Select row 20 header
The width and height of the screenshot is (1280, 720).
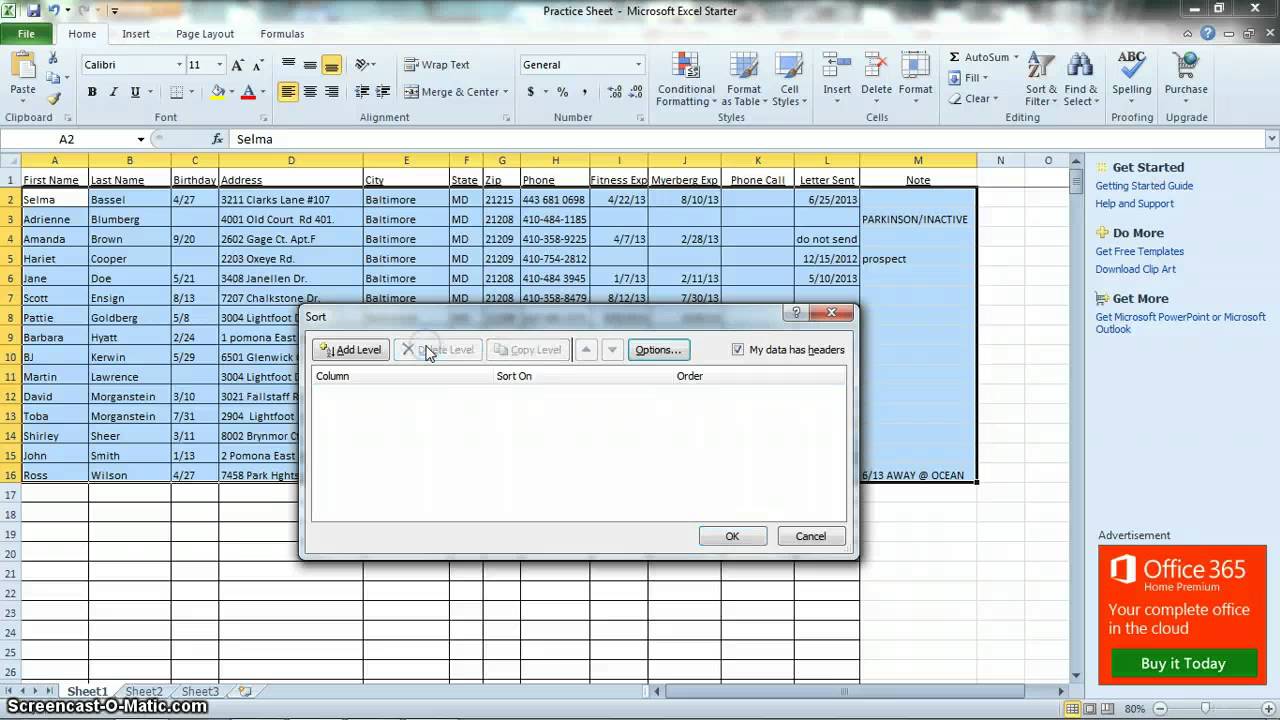10,554
